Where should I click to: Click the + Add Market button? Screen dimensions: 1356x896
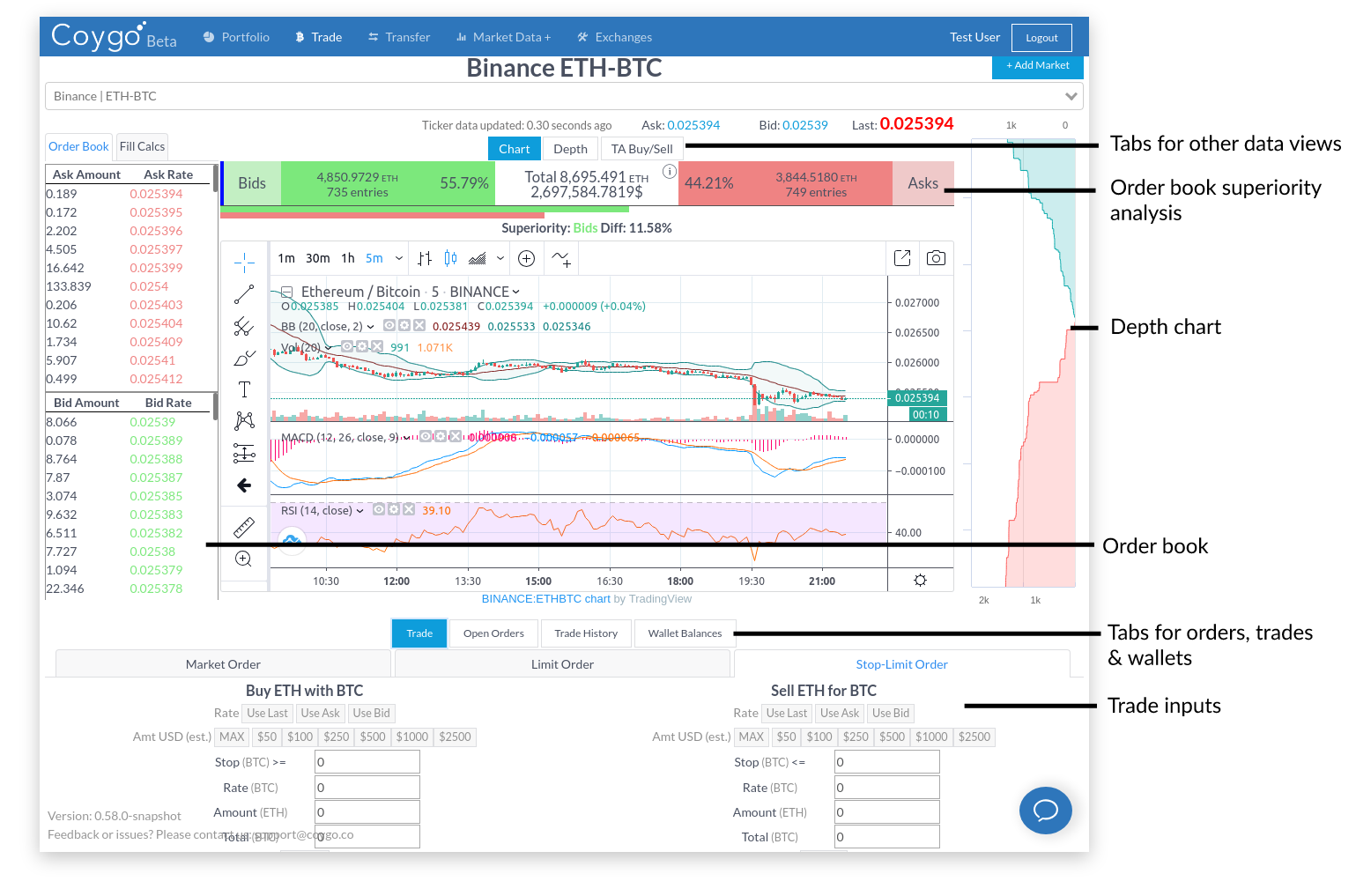point(1038,67)
